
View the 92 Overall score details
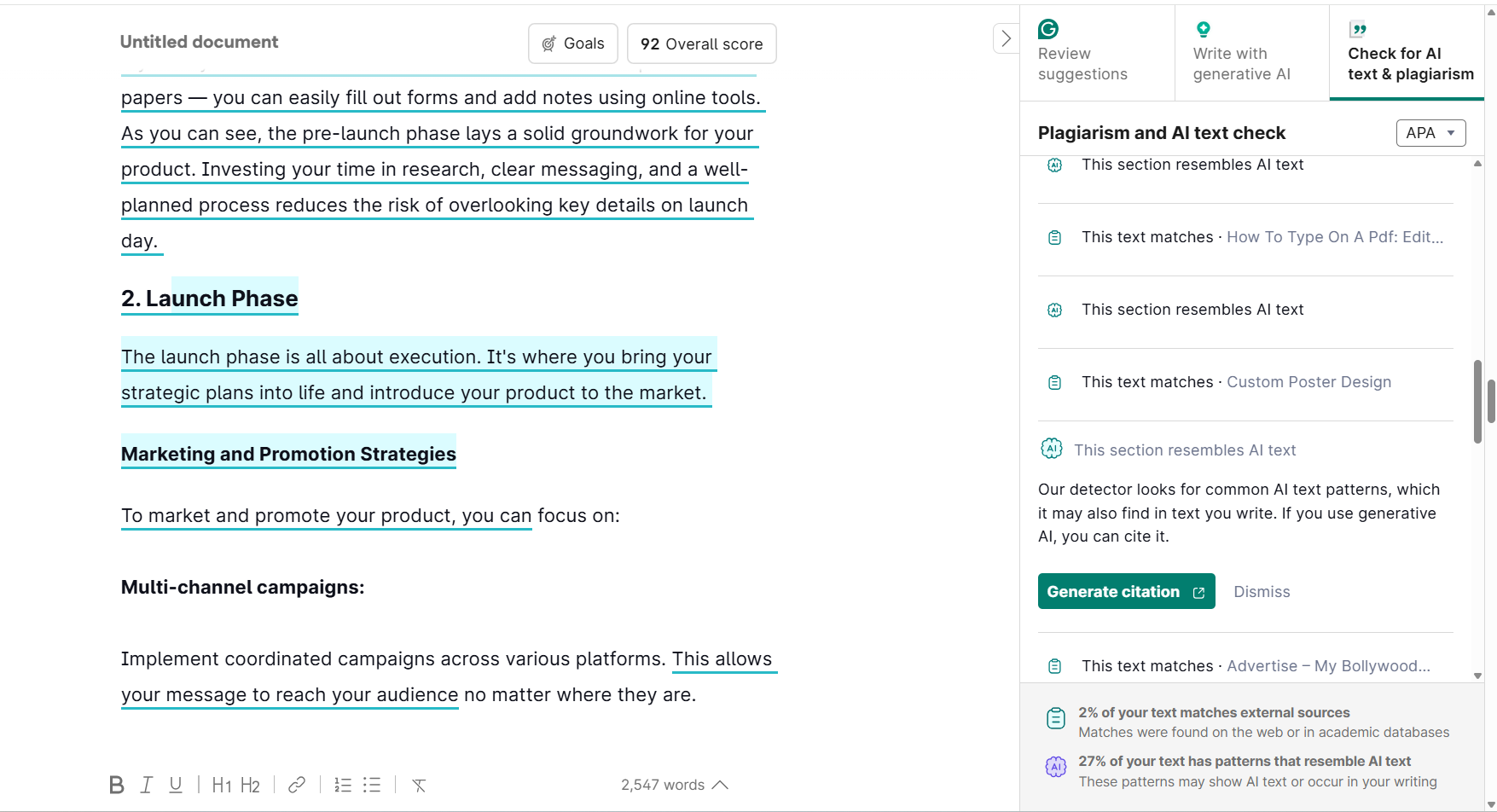[701, 43]
